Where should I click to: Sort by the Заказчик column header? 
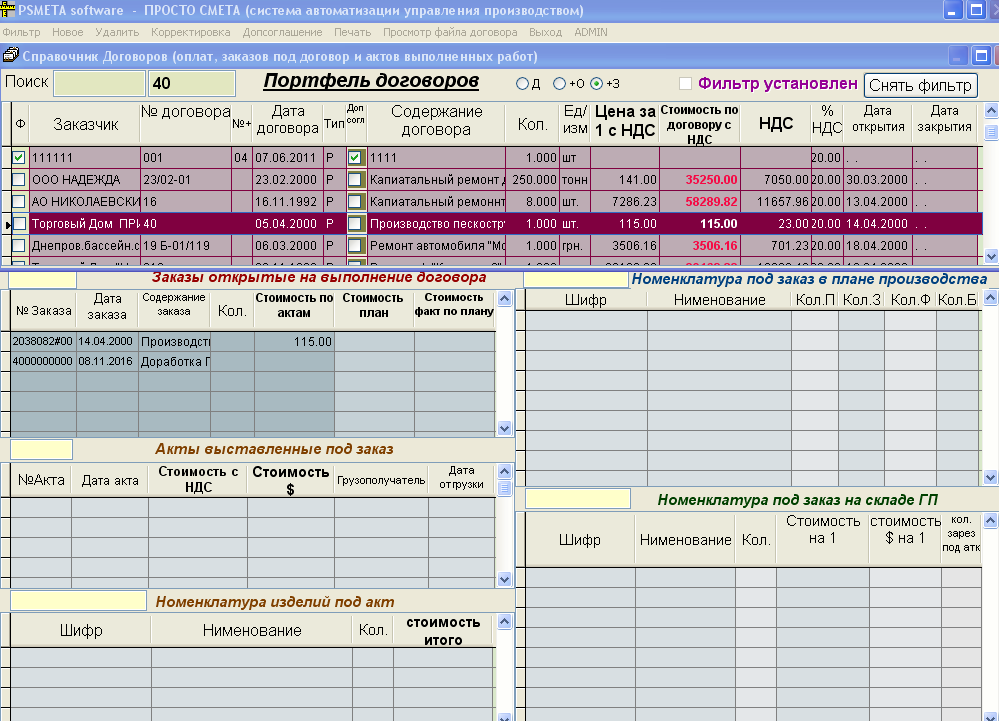(86, 124)
